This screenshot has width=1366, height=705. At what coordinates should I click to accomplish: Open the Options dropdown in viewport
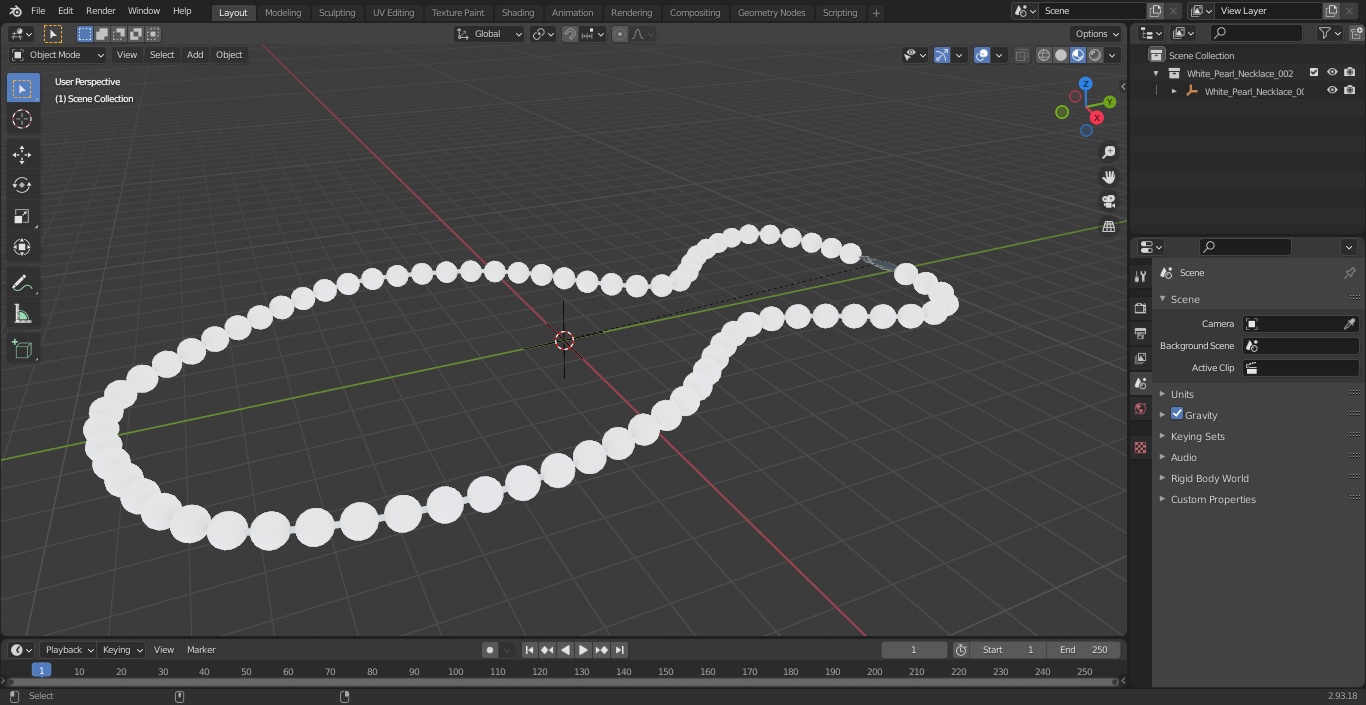pos(1096,34)
